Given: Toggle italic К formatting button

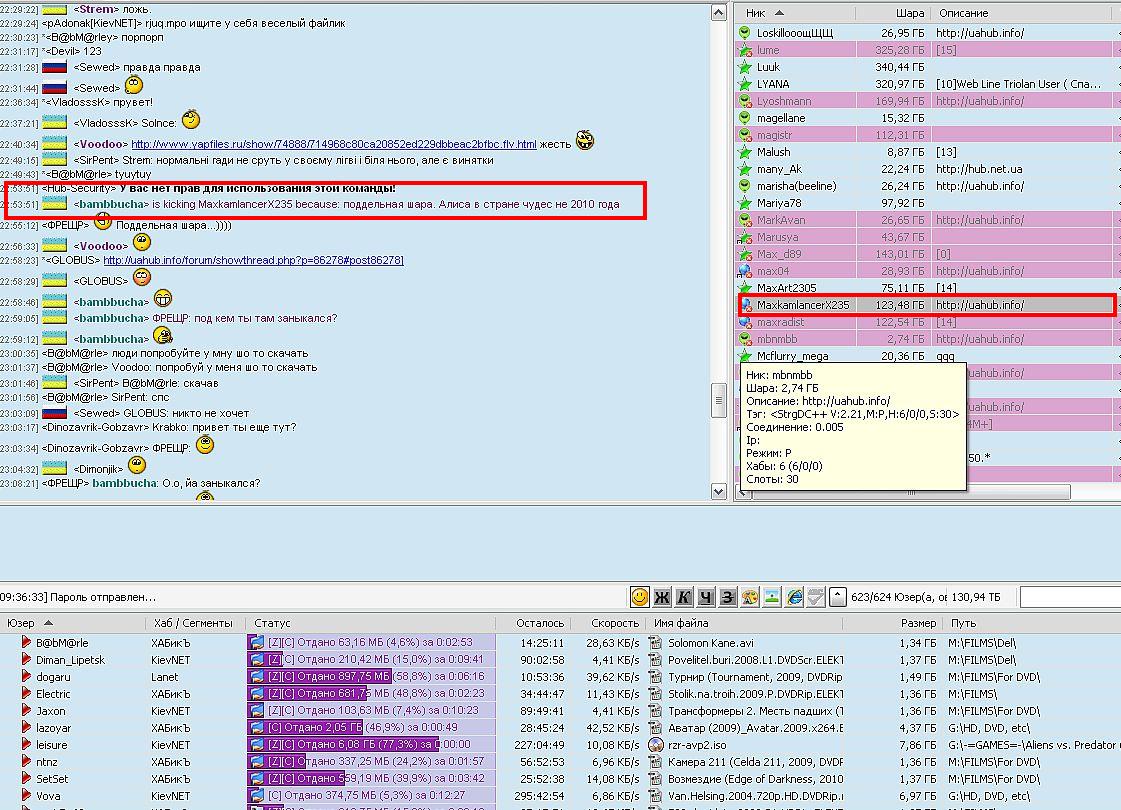Looking at the screenshot, I should coord(684,597).
